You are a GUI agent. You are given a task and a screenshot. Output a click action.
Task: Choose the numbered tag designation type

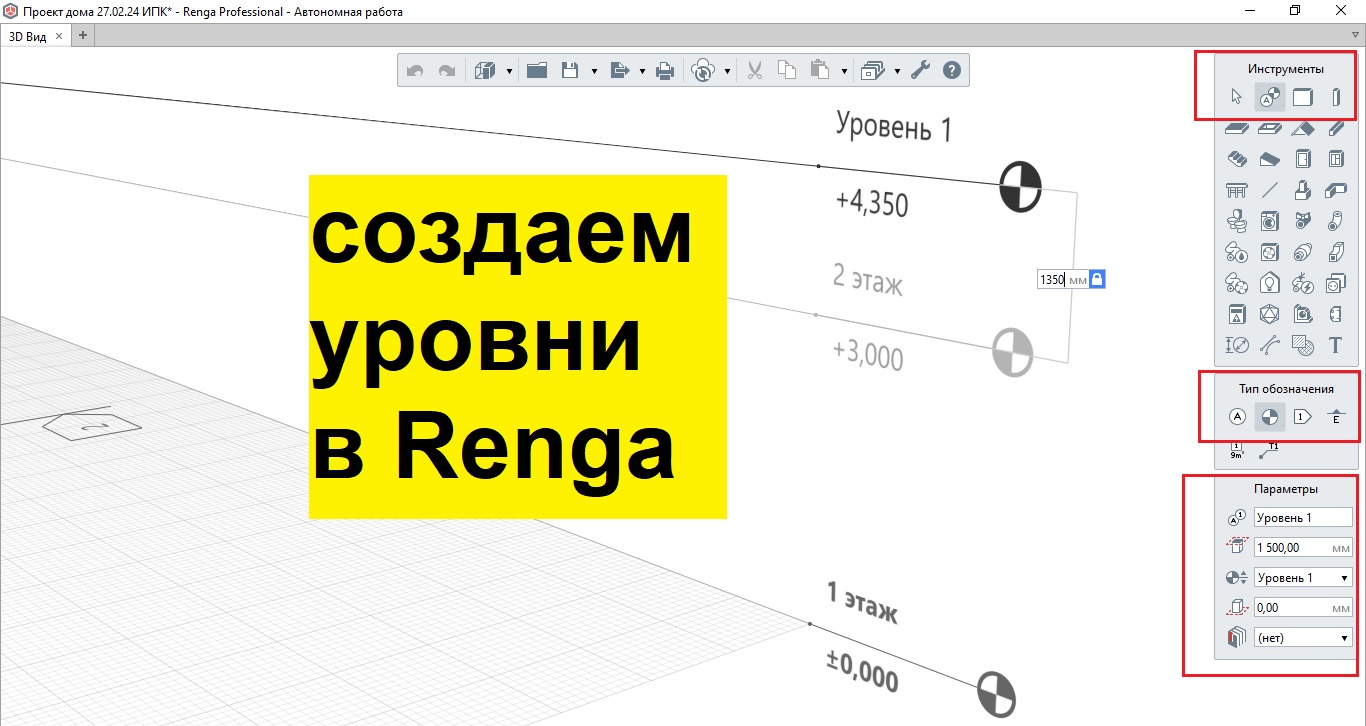1302,417
